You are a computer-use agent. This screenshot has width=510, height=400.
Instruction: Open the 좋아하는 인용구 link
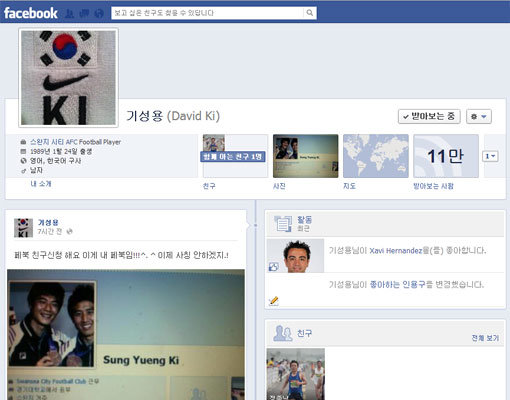[398, 284]
